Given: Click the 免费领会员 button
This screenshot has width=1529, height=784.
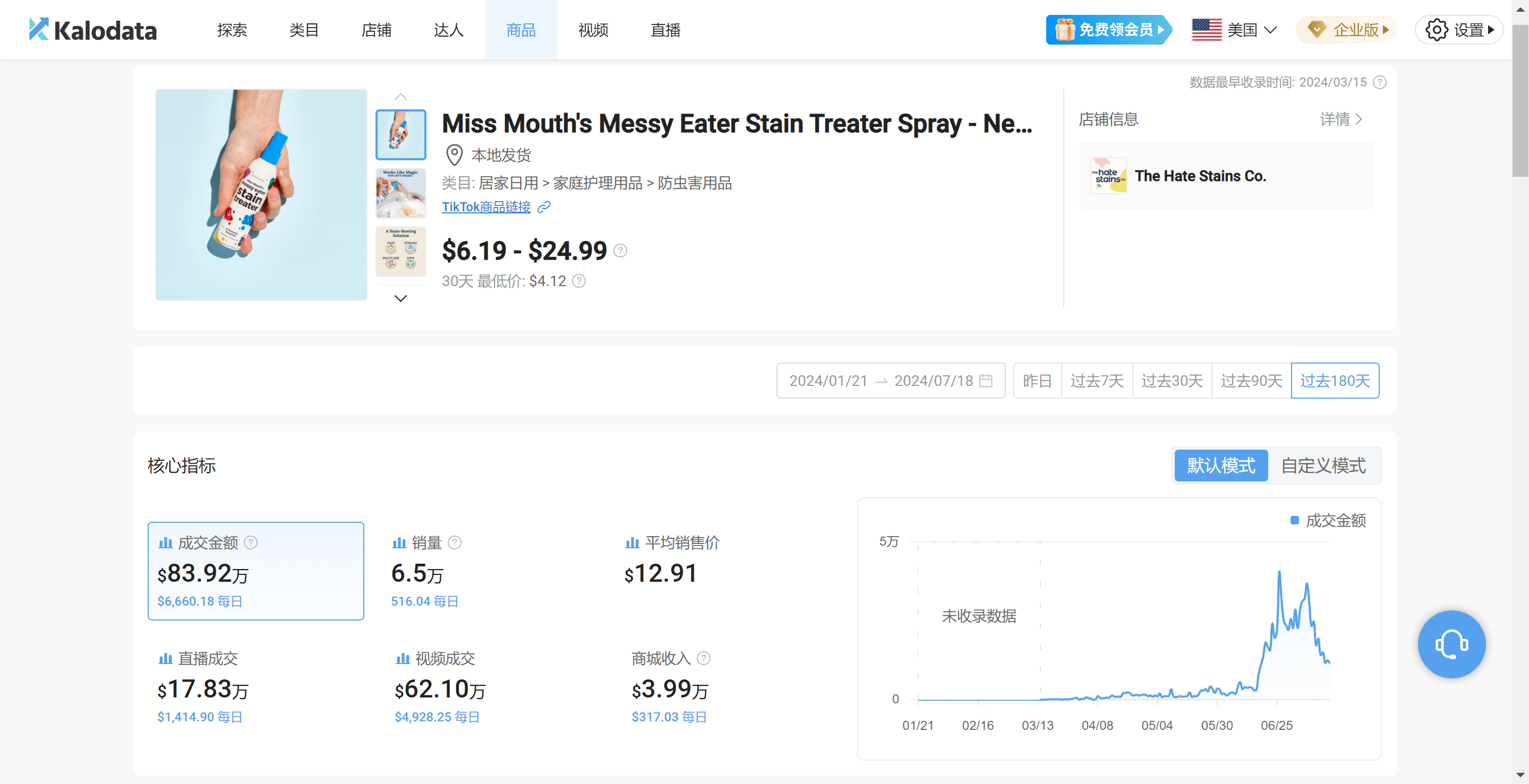Looking at the screenshot, I should click(x=1108, y=30).
